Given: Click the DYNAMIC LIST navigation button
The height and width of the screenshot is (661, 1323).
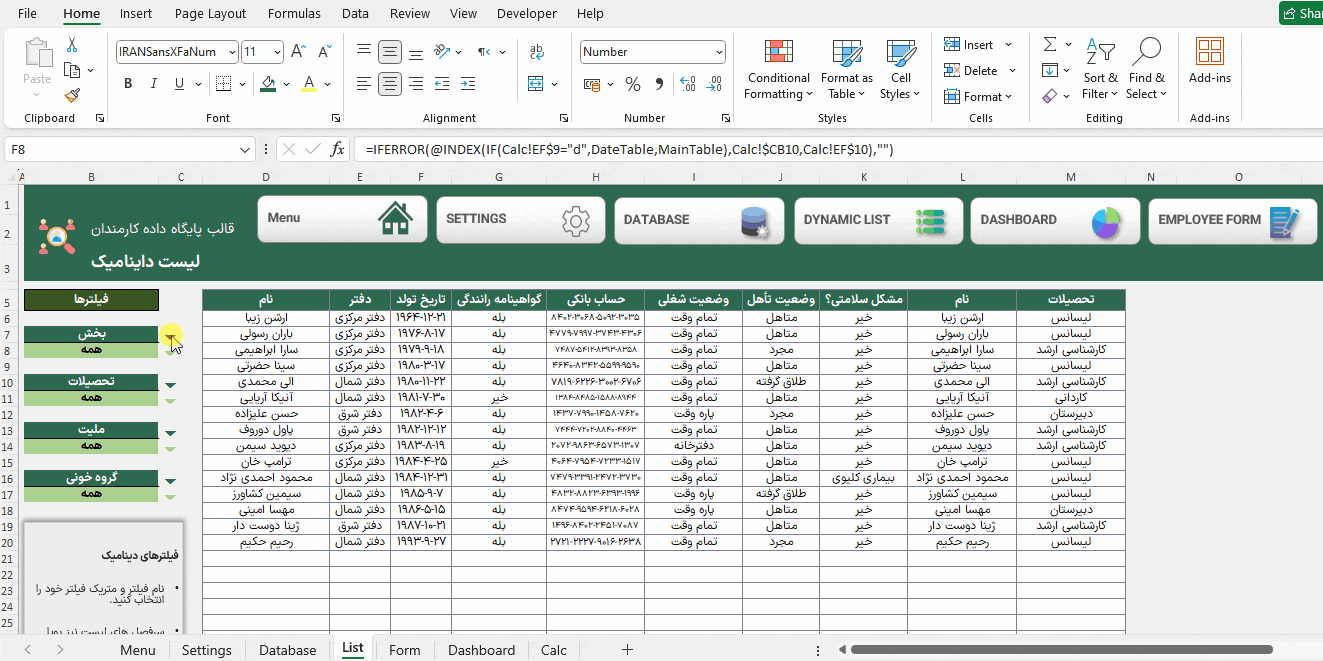Looking at the screenshot, I should point(879,220).
